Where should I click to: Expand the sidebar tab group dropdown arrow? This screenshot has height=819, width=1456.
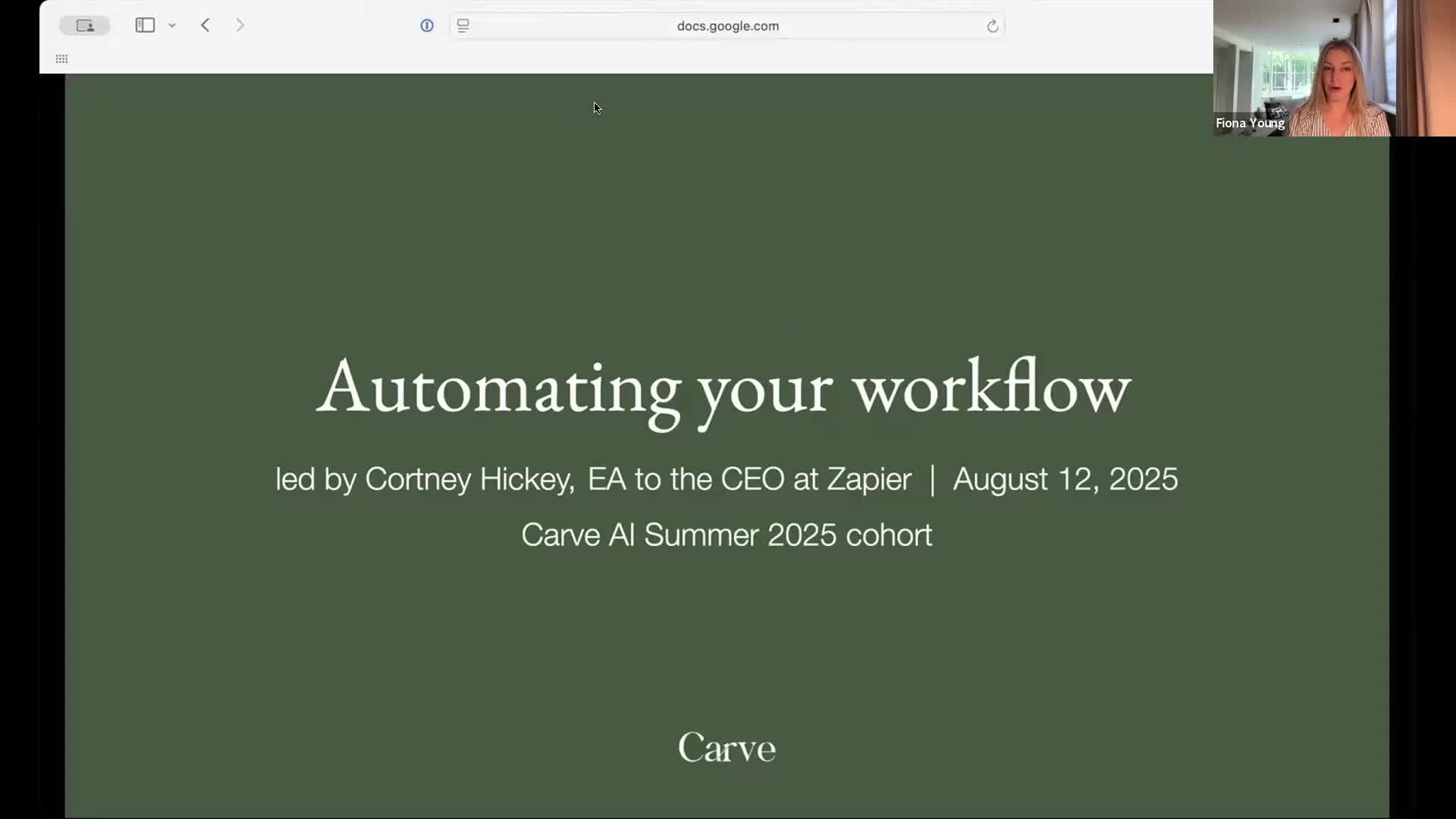172,26
